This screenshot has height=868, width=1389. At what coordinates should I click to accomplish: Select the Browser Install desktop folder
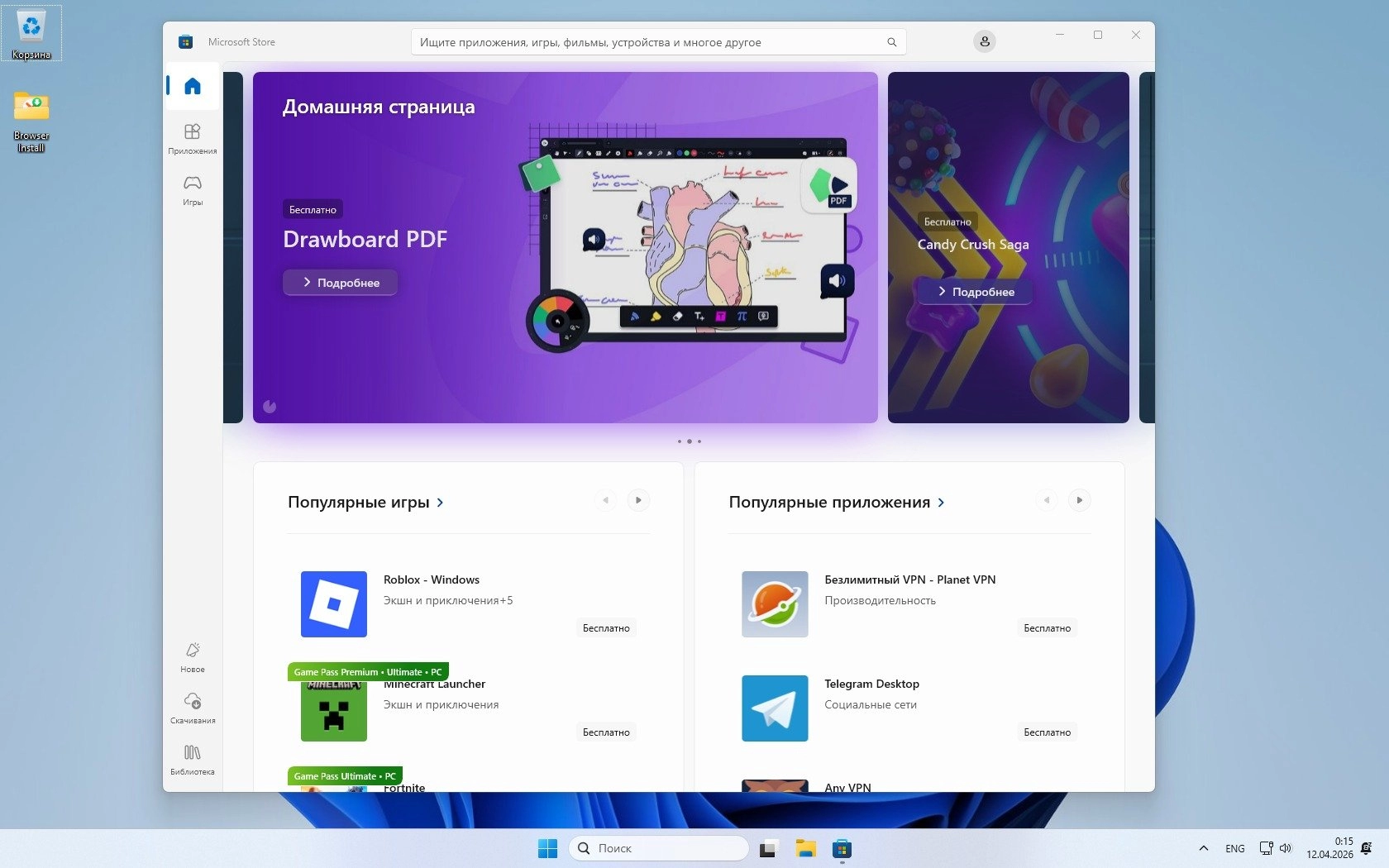coord(31,122)
